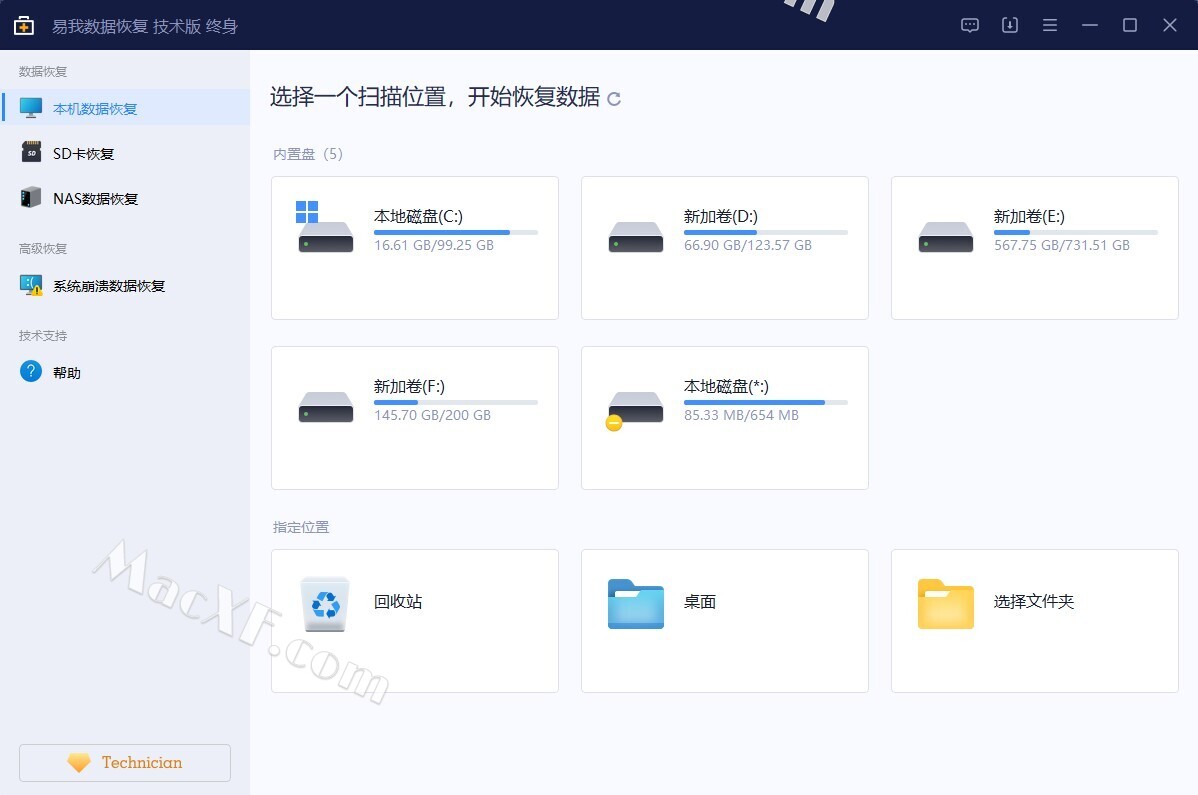Click the Windows system drive icon for C:

(x=325, y=227)
